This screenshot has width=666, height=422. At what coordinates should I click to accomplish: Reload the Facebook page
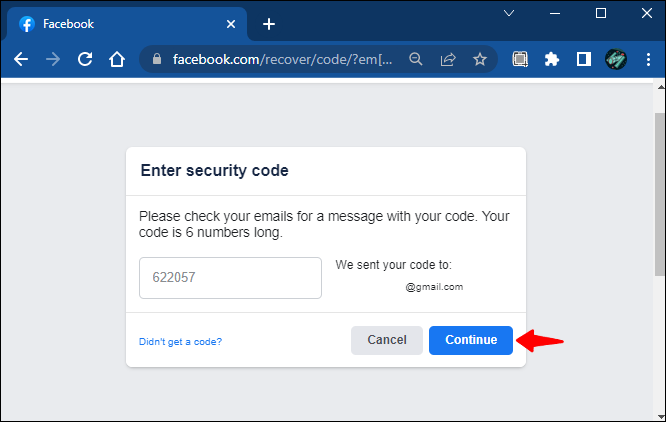(85, 59)
